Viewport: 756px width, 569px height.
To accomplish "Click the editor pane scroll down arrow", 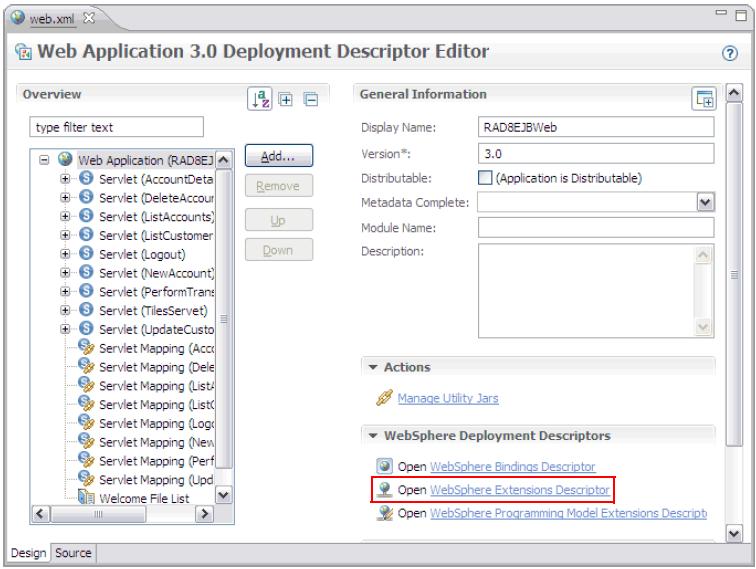I will [734, 534].
